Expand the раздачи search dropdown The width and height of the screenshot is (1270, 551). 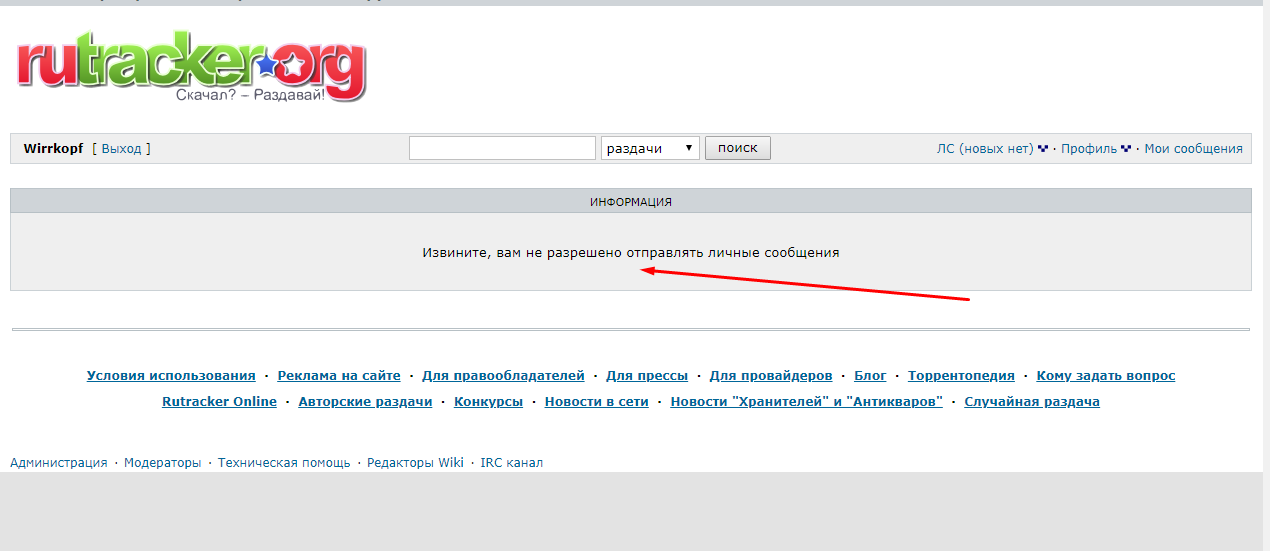coord(650,148)
